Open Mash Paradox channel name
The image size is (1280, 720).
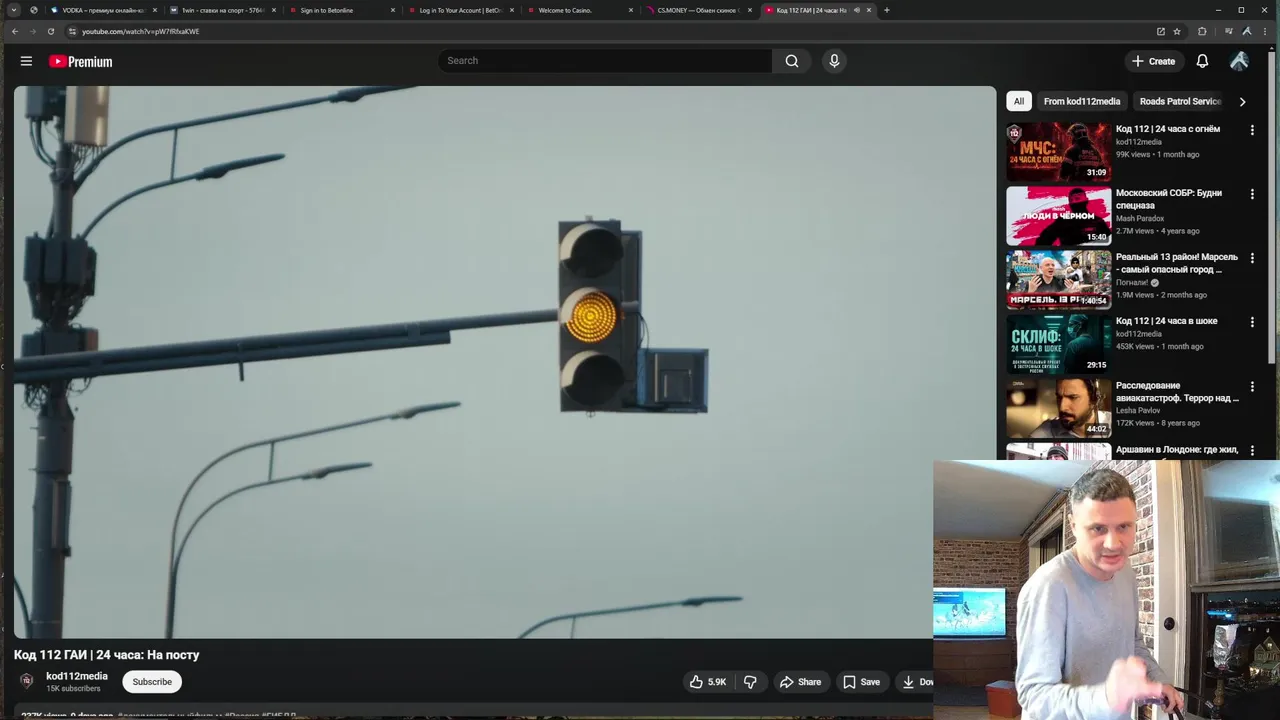[x=1140, y=218]
